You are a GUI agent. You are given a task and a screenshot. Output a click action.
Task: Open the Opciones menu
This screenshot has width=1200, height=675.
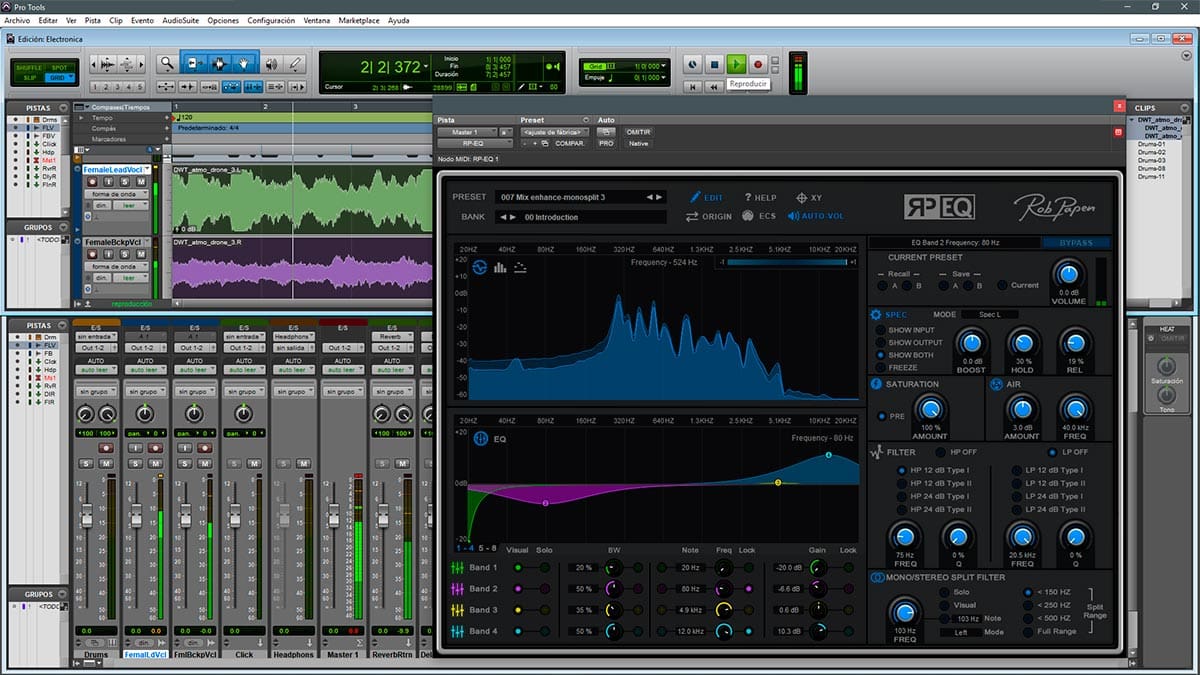223,20
